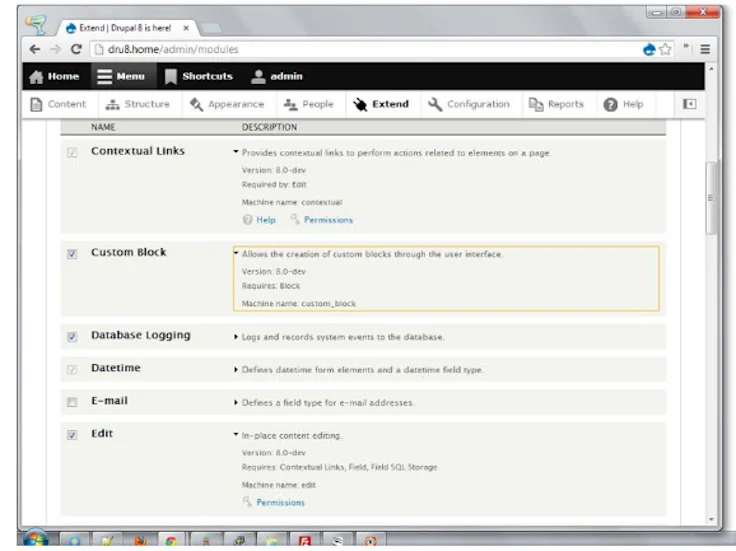736x551 pixels.
Task: Click the browser forward arrow
Action: coord(55,49)
